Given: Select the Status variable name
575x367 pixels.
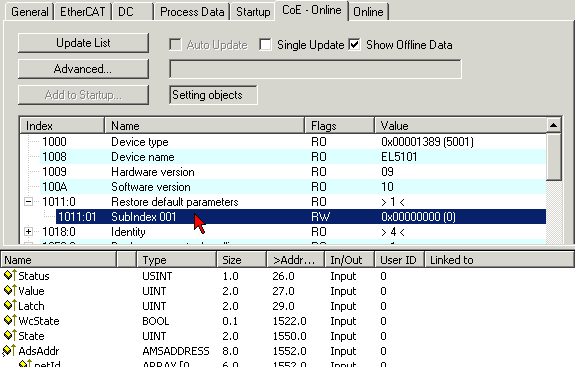Looking at the screenshot, I should tap(34, 276).
